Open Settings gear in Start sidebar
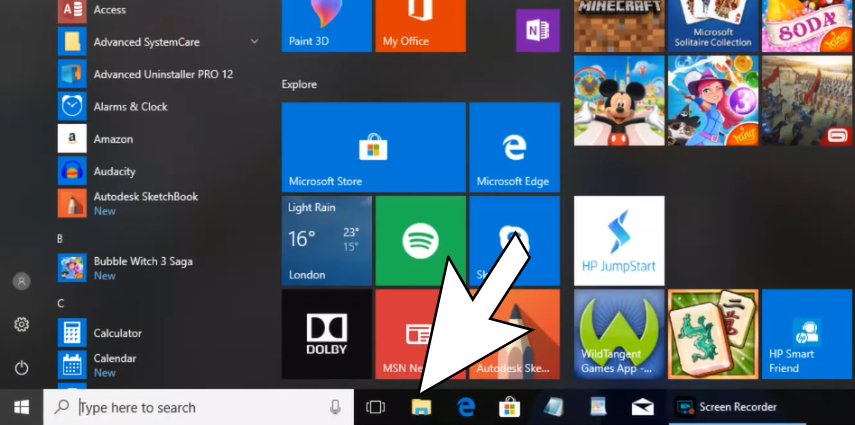The width and height of the screenshot is (855, 425). point(21,325)
